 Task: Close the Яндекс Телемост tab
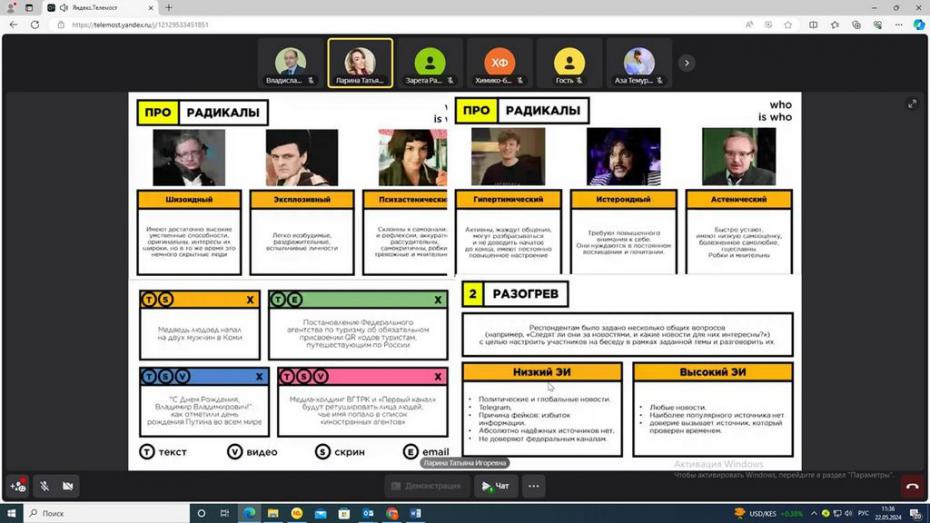pyautogui.click(x=151, y=8)
